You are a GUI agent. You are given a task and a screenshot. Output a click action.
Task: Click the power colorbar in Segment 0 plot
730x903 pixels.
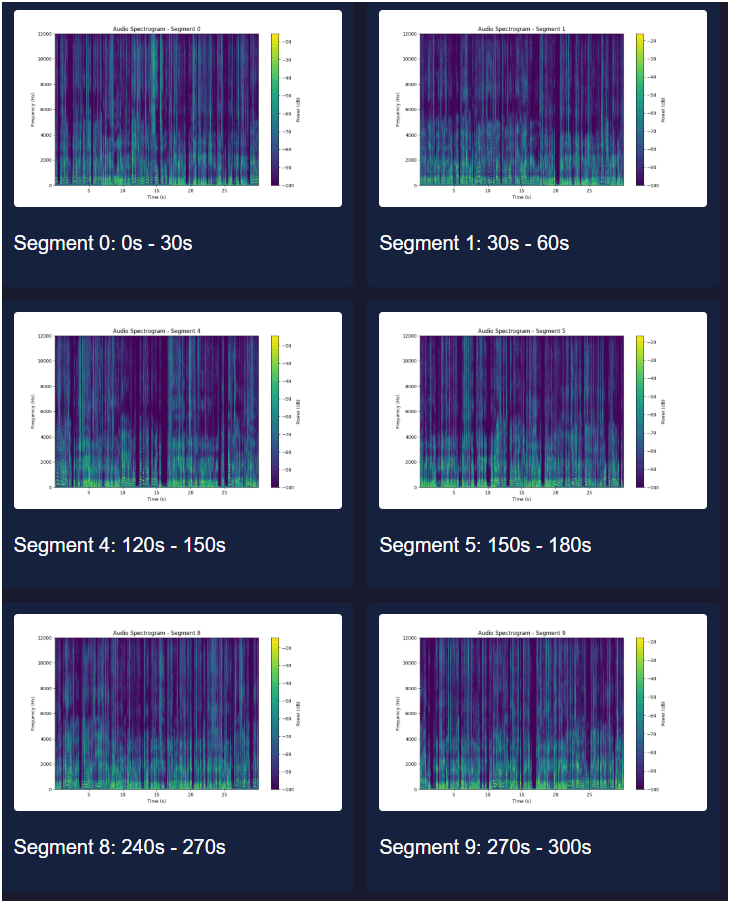click(274, 110)
